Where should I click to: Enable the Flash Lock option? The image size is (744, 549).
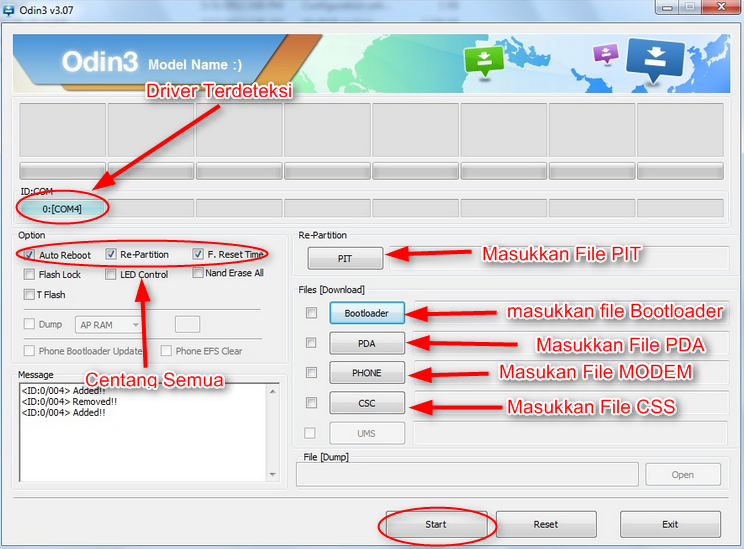pos(29,274)
